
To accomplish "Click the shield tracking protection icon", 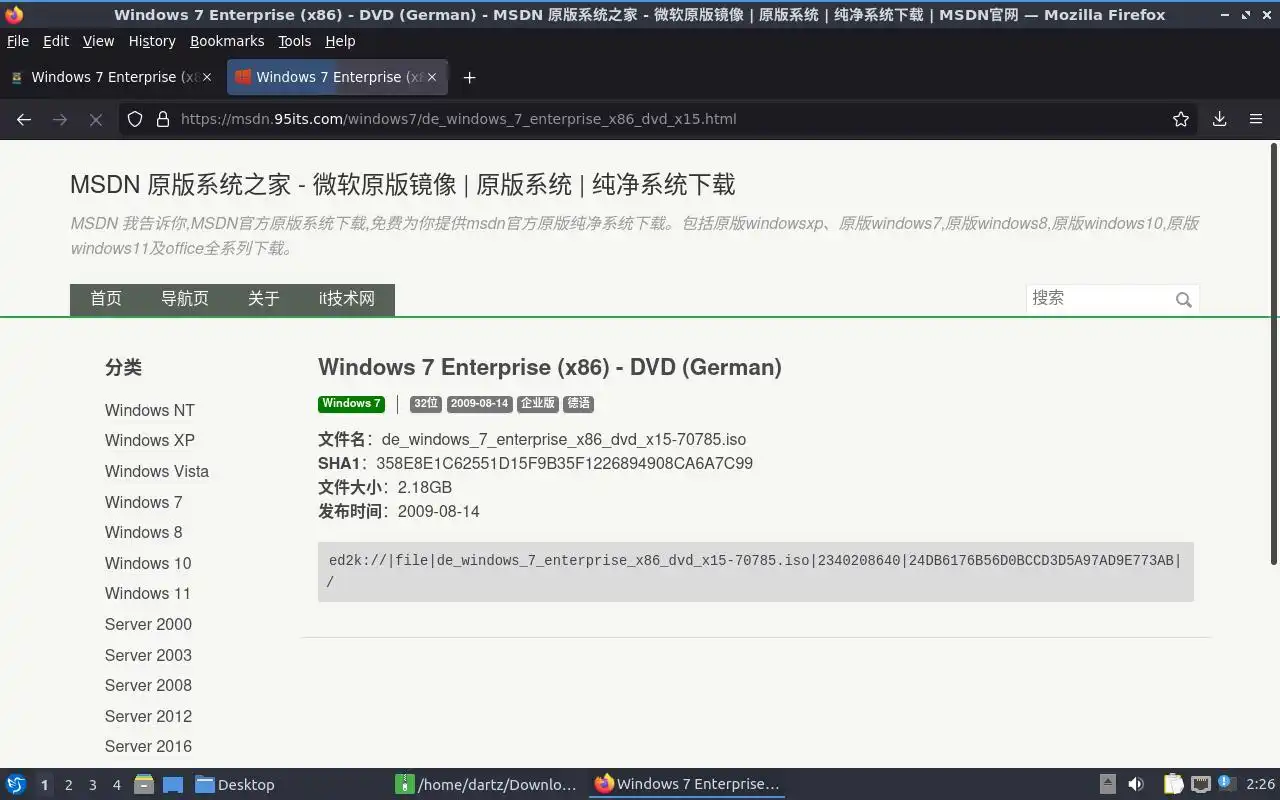I will [135, 119].
